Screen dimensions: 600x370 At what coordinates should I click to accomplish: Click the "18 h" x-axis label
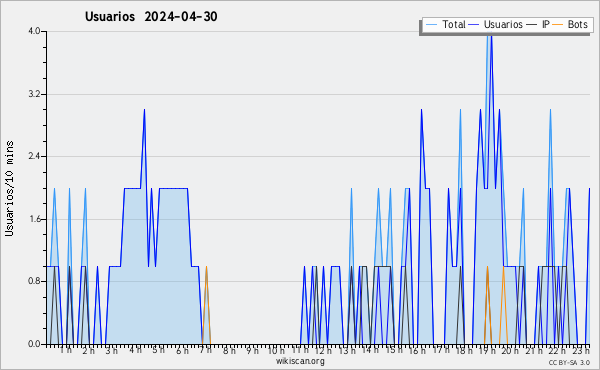coord(464,350)
